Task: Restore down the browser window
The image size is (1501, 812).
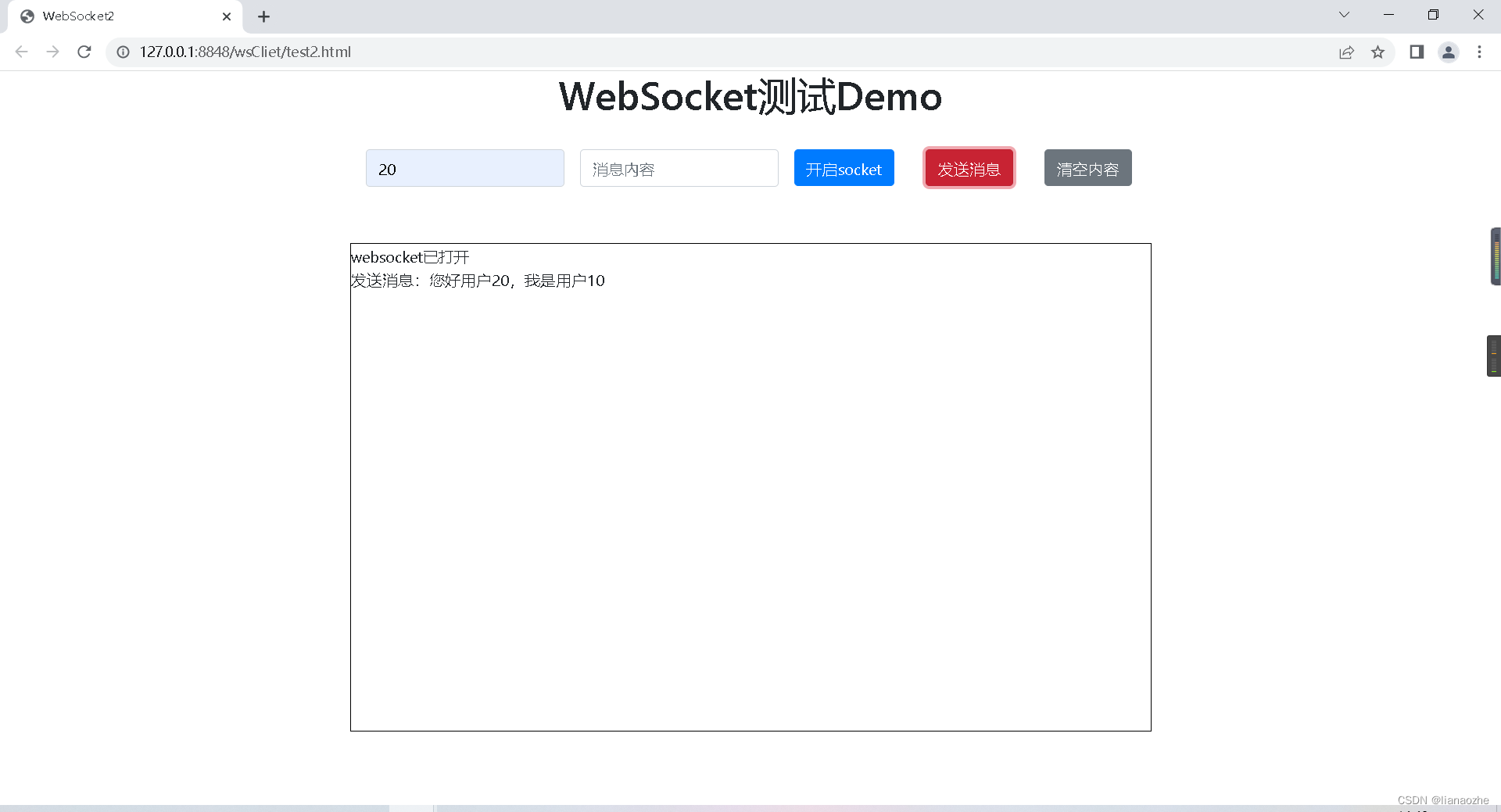Action: coord(1433,15)
